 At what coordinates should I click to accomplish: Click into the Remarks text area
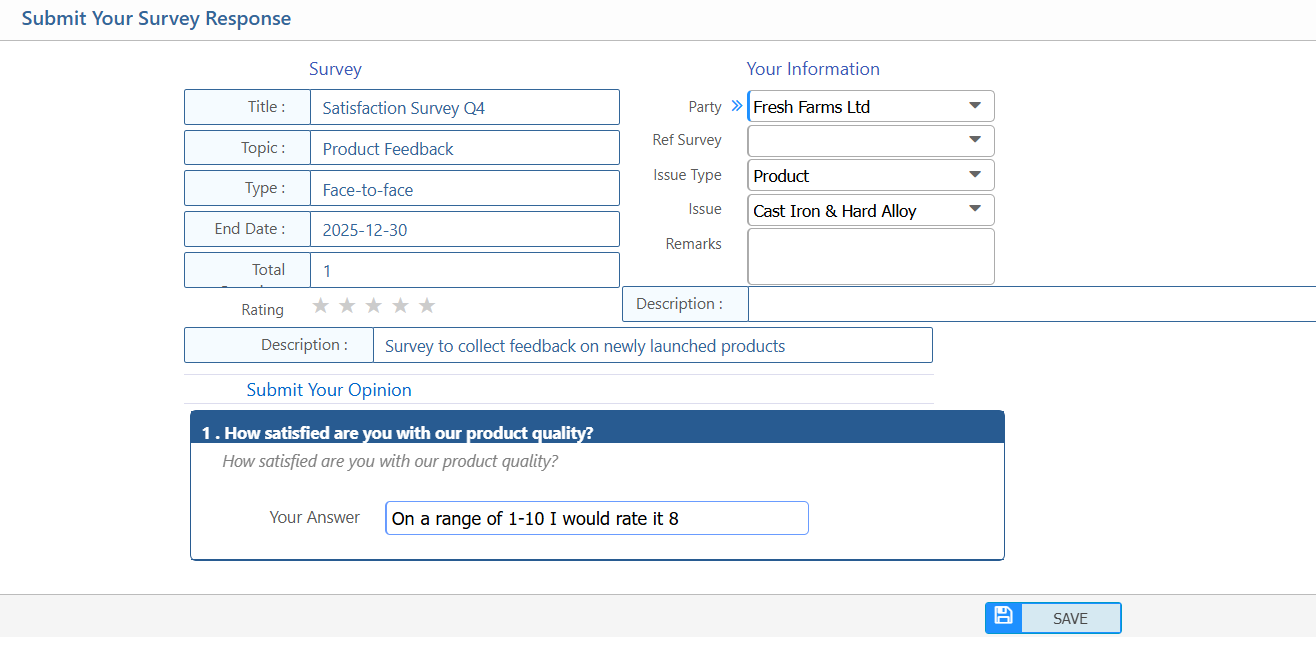point(871,256)
